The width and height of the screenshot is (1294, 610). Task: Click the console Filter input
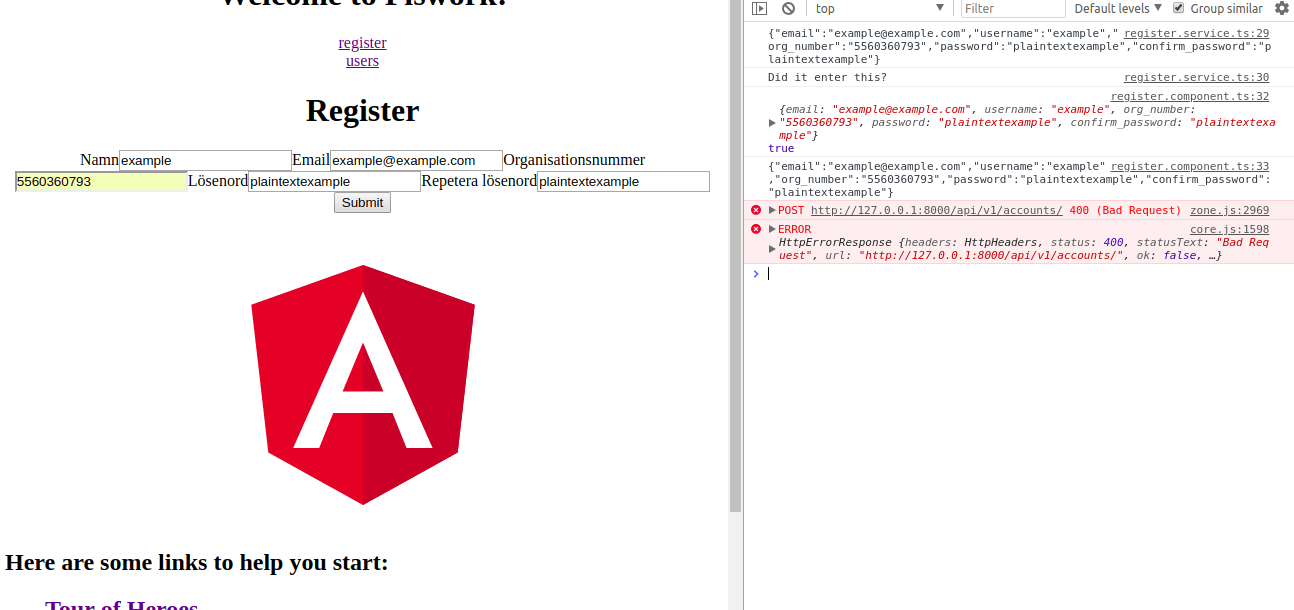1012,8
